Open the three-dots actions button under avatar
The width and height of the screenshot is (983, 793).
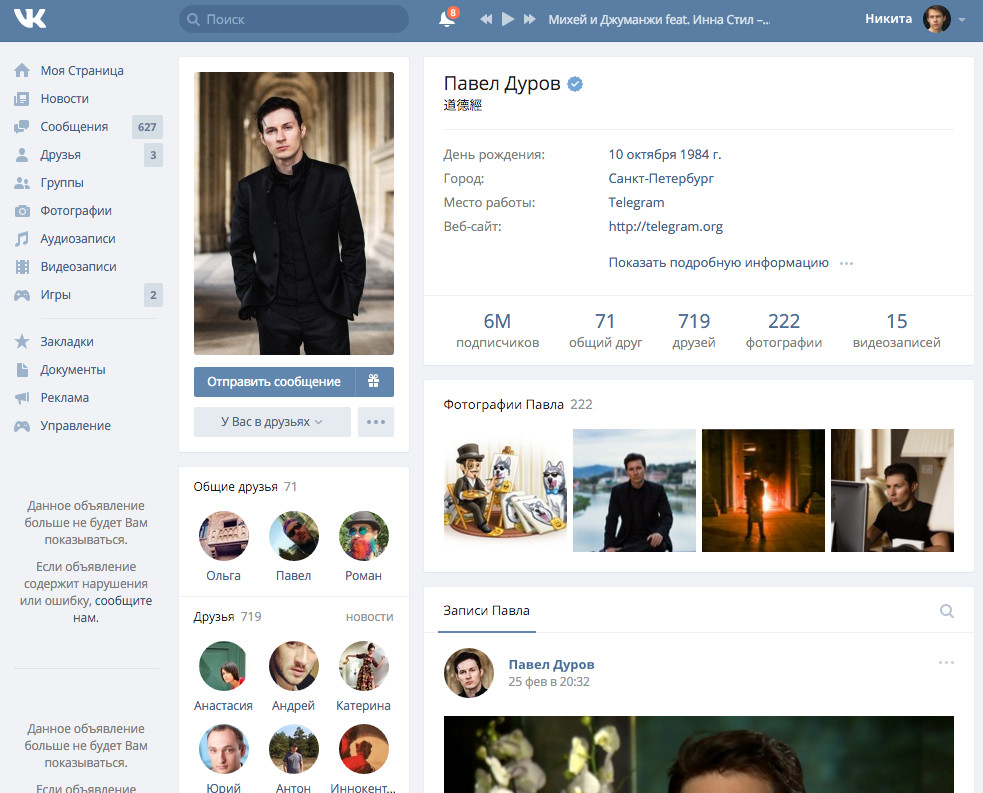[x=376, y=422]
